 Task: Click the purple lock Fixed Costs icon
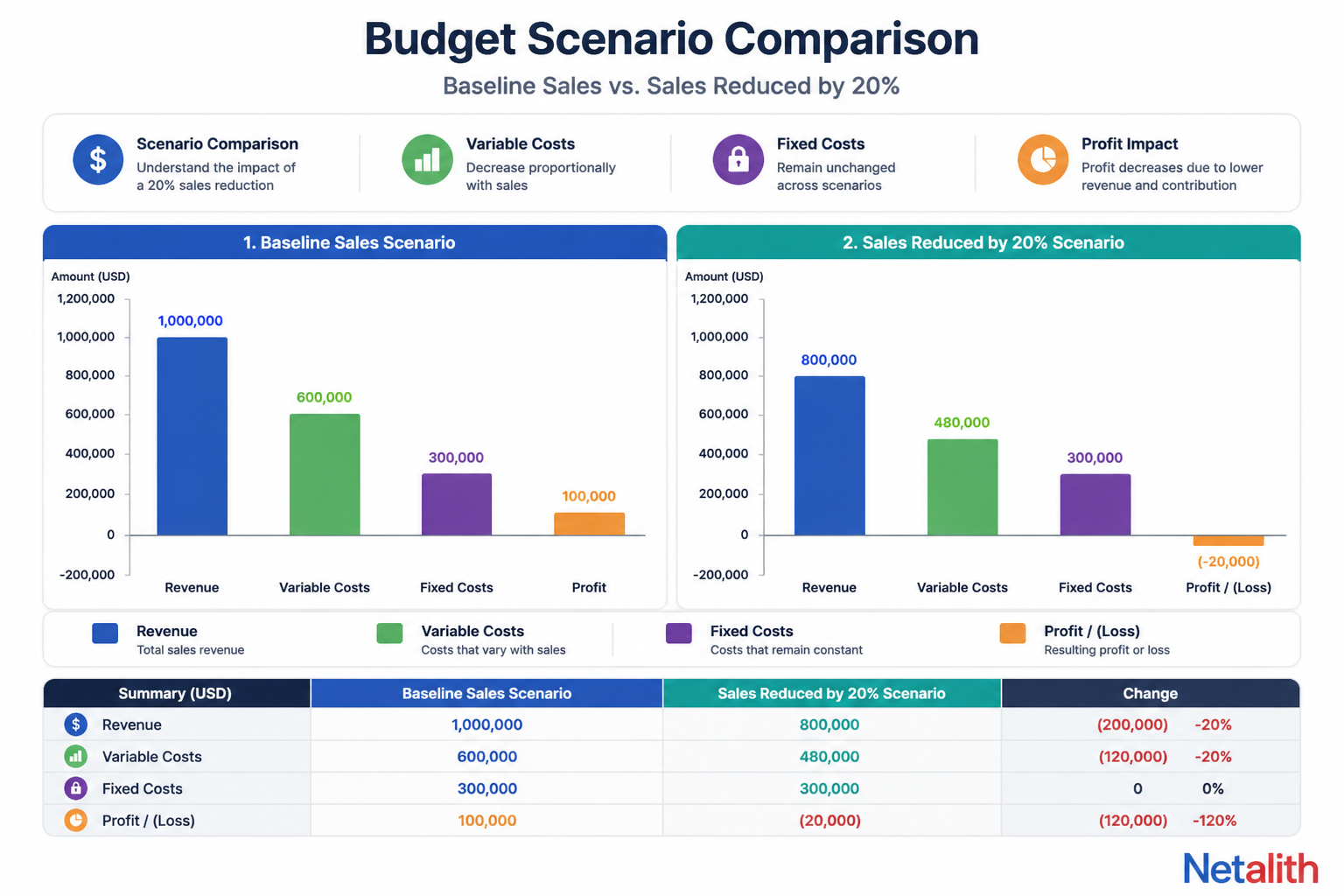tap(738, 159)
